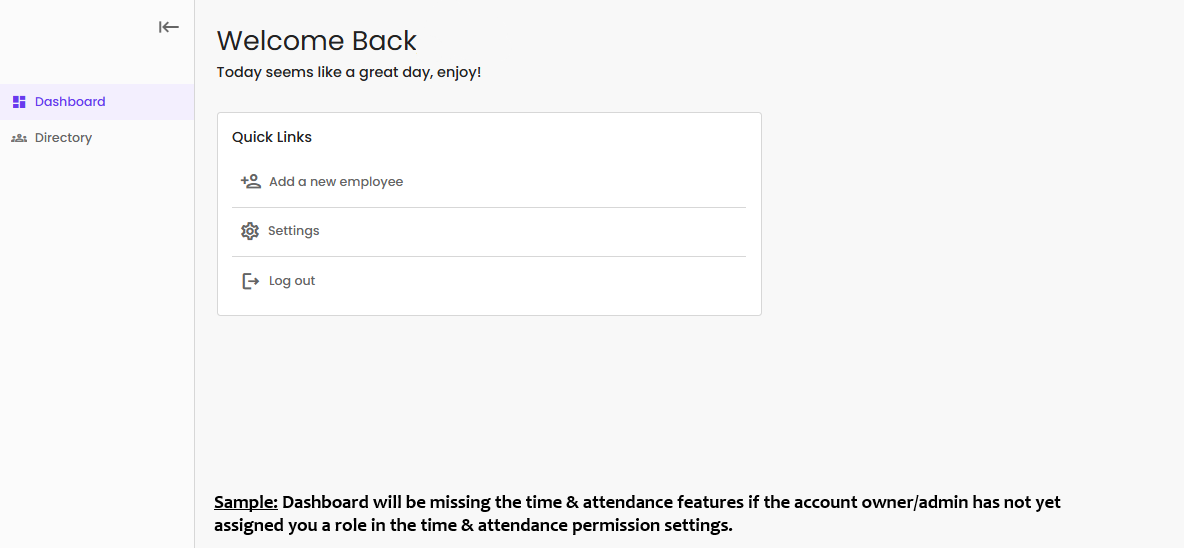The height and width of the screenshot is (548, 1184).
Task: Choose the "Log out" quick link text
Action: pyautogui.click(x=292, y=281)
